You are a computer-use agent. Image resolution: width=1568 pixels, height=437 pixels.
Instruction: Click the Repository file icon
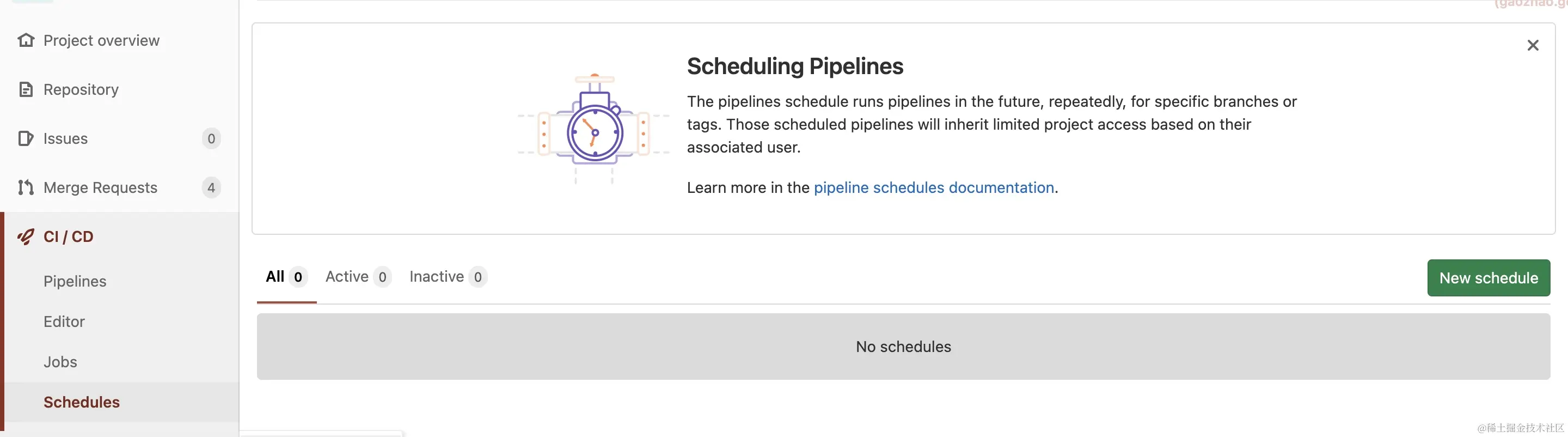pyautogui.click(x=26, y=89)
